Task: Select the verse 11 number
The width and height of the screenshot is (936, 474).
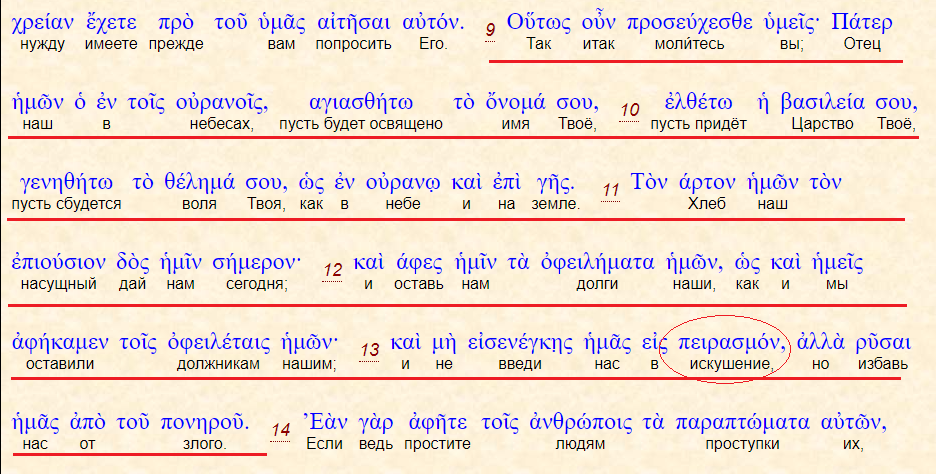Action: tap(611, 189)
